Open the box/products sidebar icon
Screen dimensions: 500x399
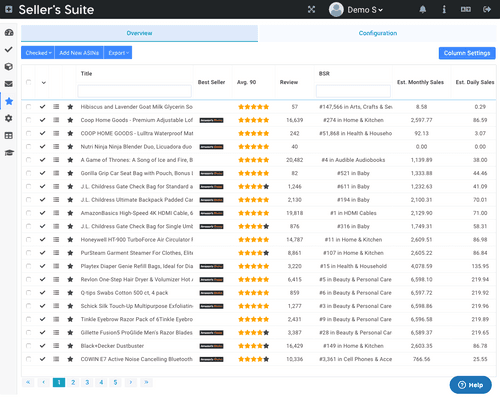pos(9,66)
